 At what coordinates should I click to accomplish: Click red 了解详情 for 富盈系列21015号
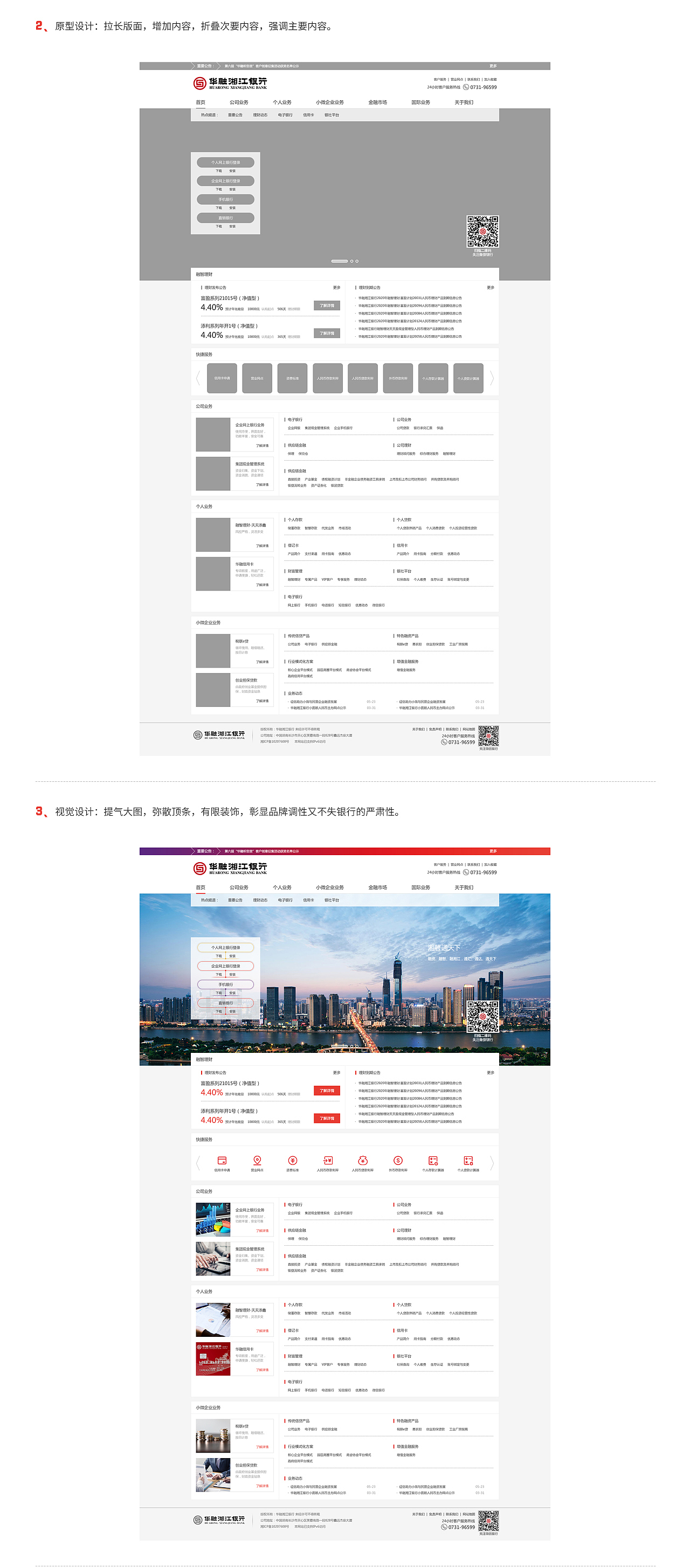point(327,1091)
